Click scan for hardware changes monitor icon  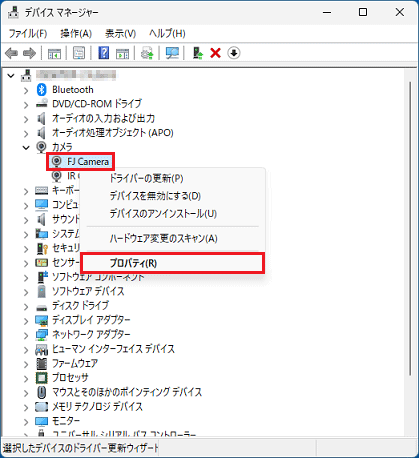pyautogui.click(x=172, y=53)
